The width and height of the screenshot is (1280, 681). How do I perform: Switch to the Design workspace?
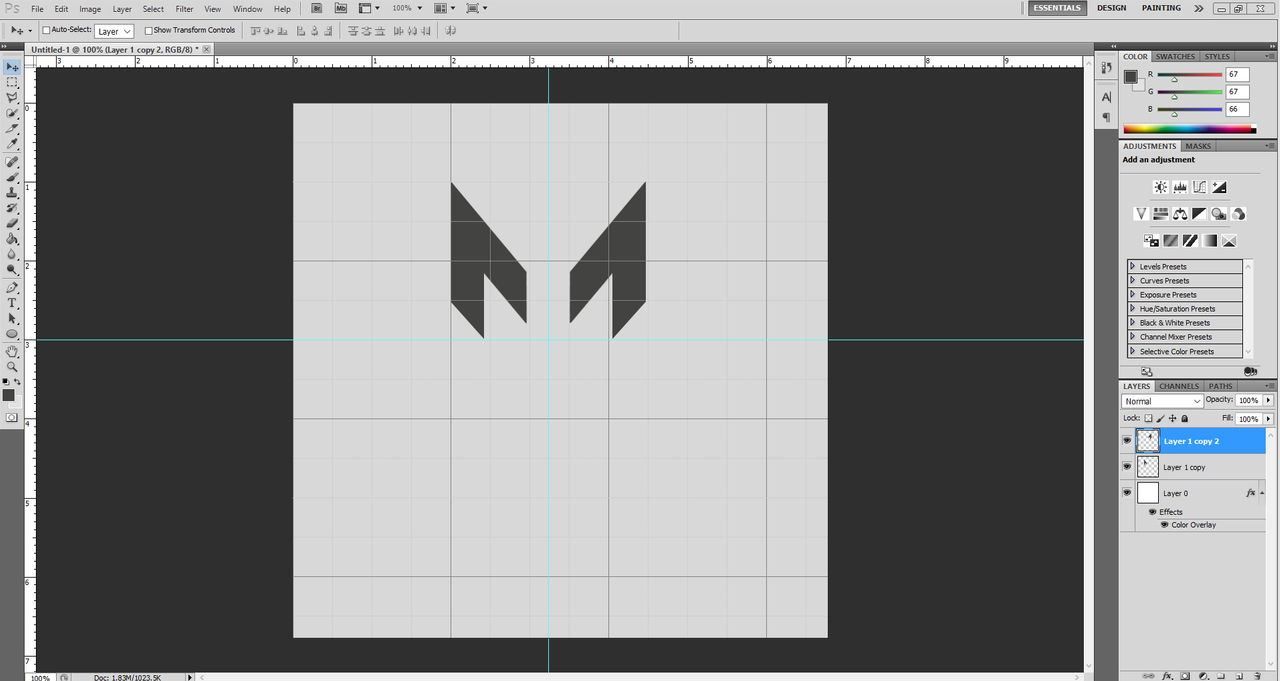click(1111, 8)
